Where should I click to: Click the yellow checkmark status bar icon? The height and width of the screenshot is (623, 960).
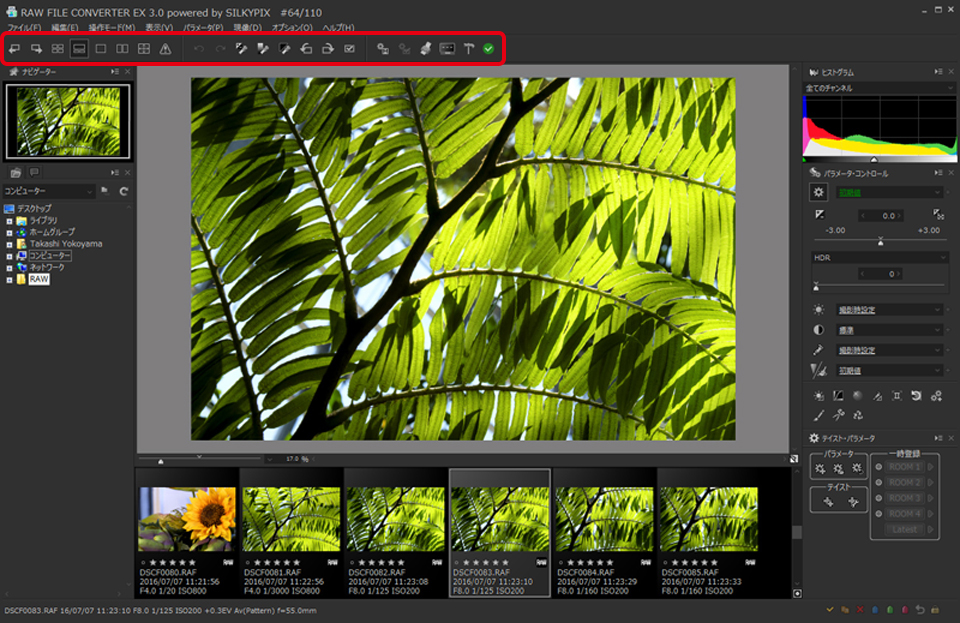click(x=830, y=610)
